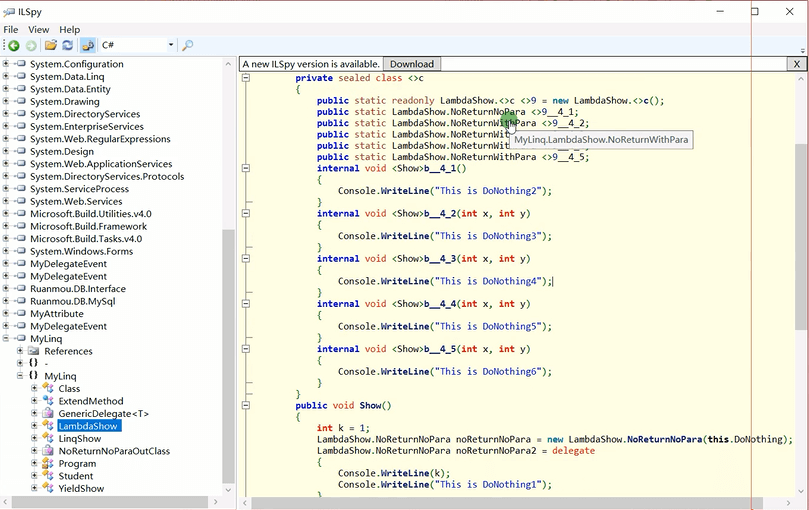809x510 pixels.
Task: Expand the System.Configuration assembly node
Action: point(6,64)
